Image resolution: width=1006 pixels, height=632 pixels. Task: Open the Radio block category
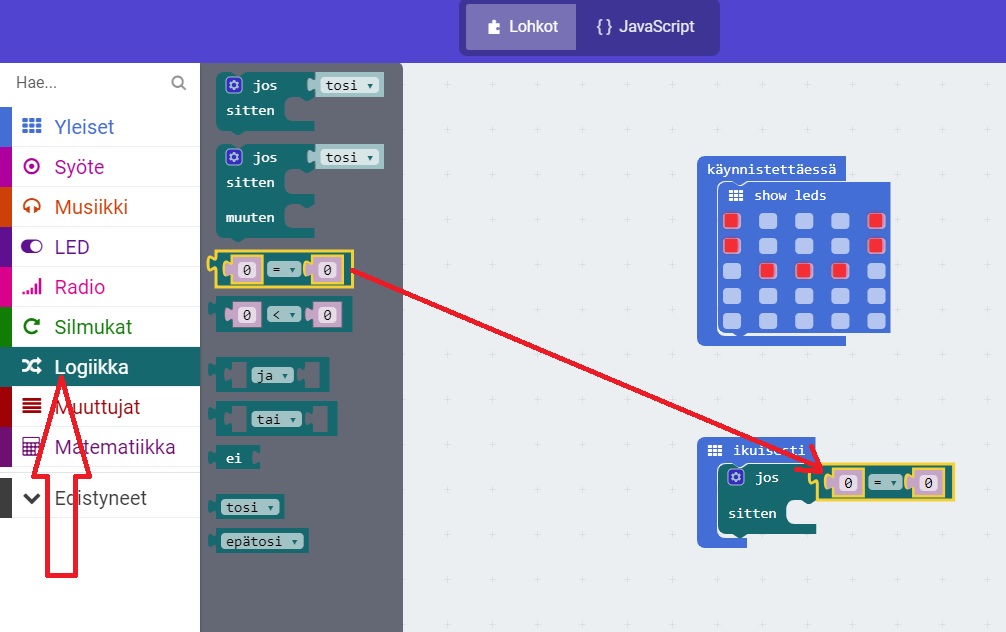[x=79, y=287]
